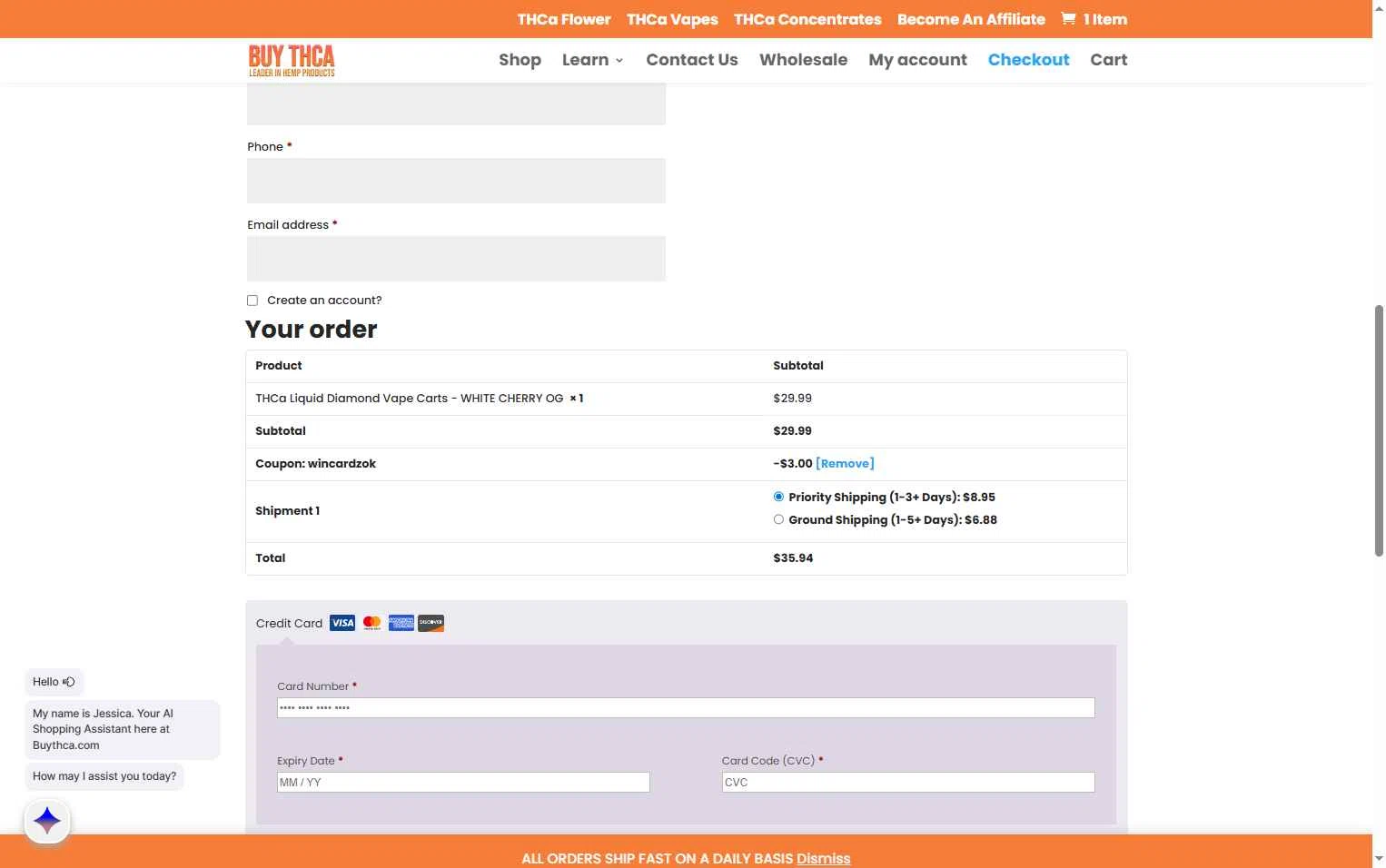Click the 'How may I assist you today?' message

pyautogui.click(x=104, y=776)
